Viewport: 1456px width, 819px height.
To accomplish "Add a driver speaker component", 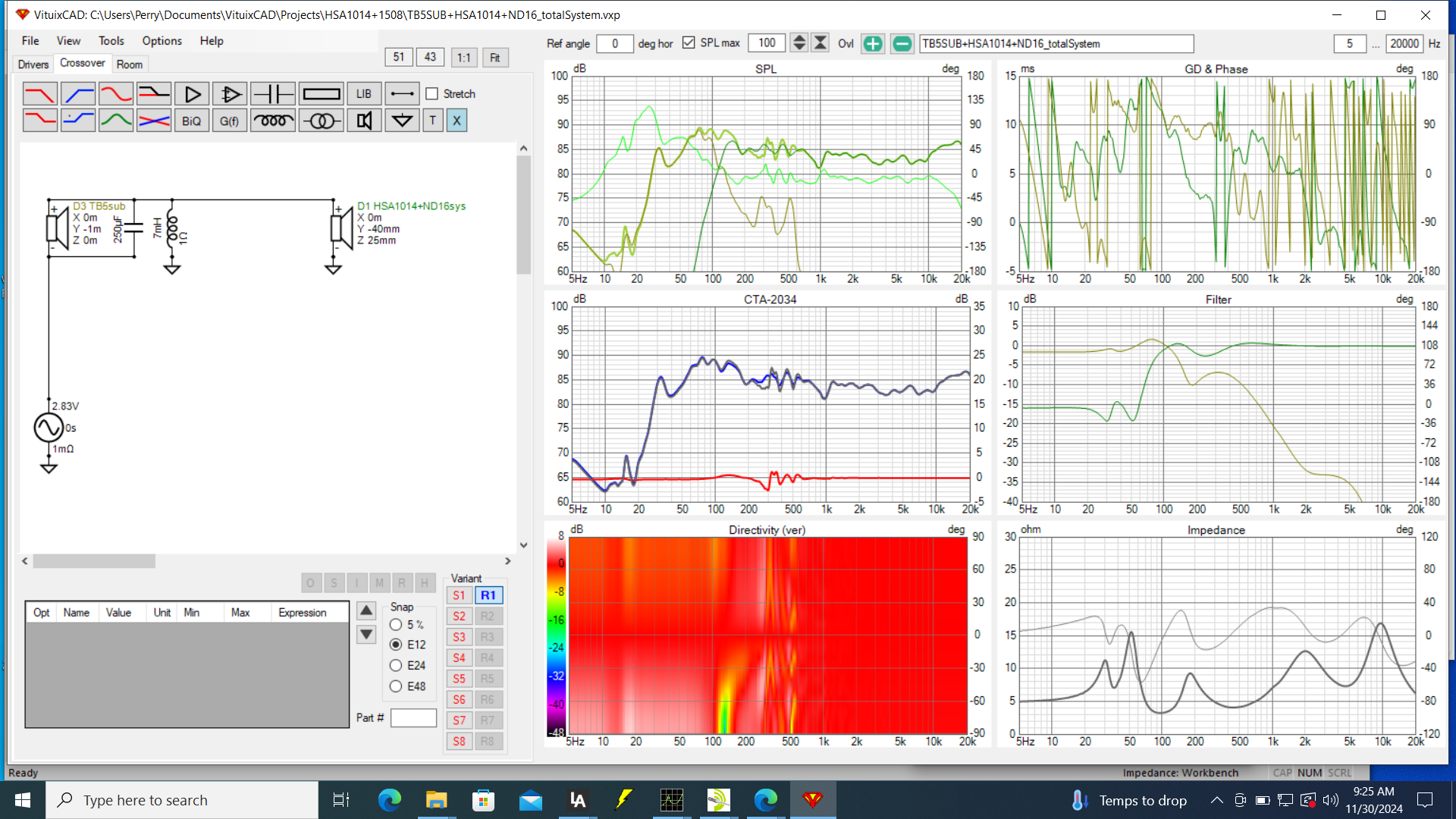I will click(364, 121).
